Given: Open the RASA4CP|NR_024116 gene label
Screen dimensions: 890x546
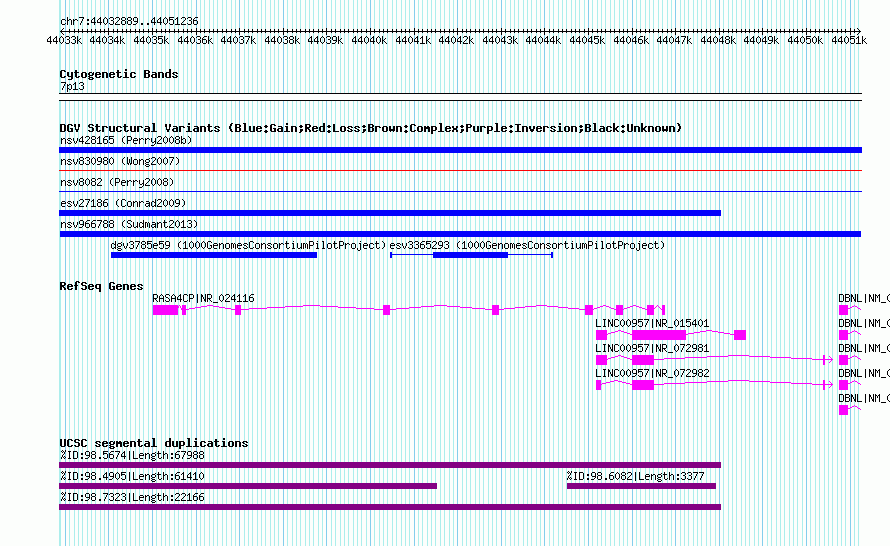Looking at the screenshot, I should (x=203, y=299).
